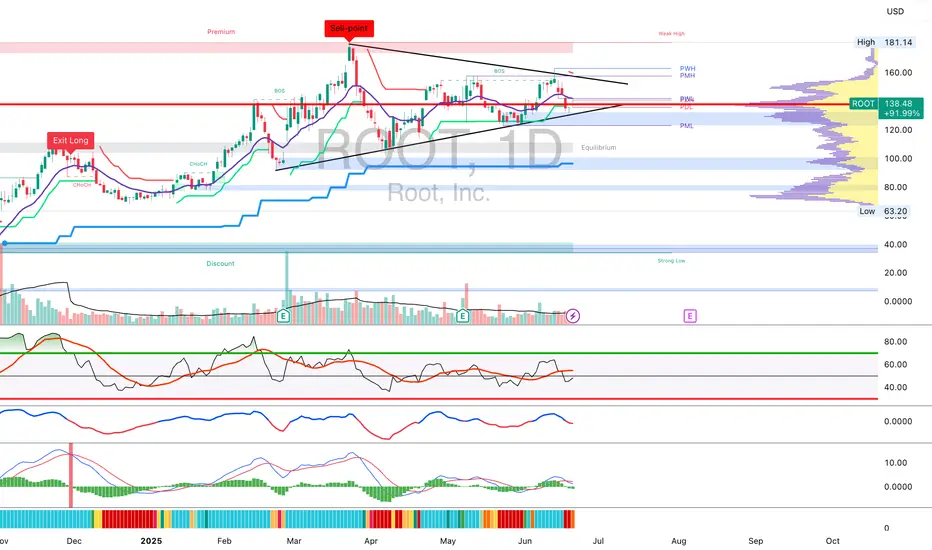This screenshot has width=932, height=550.
Task: Click the May label on time axis
Action: click(448, 541)
